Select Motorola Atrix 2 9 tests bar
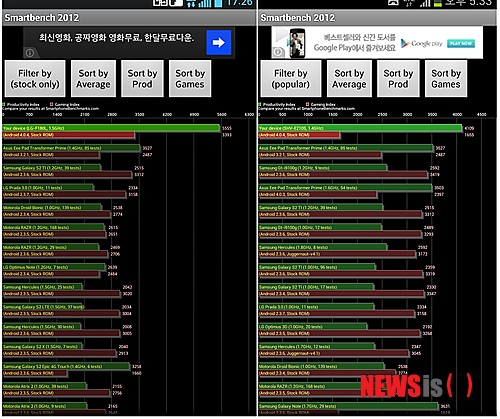 [x=45, y=406]
